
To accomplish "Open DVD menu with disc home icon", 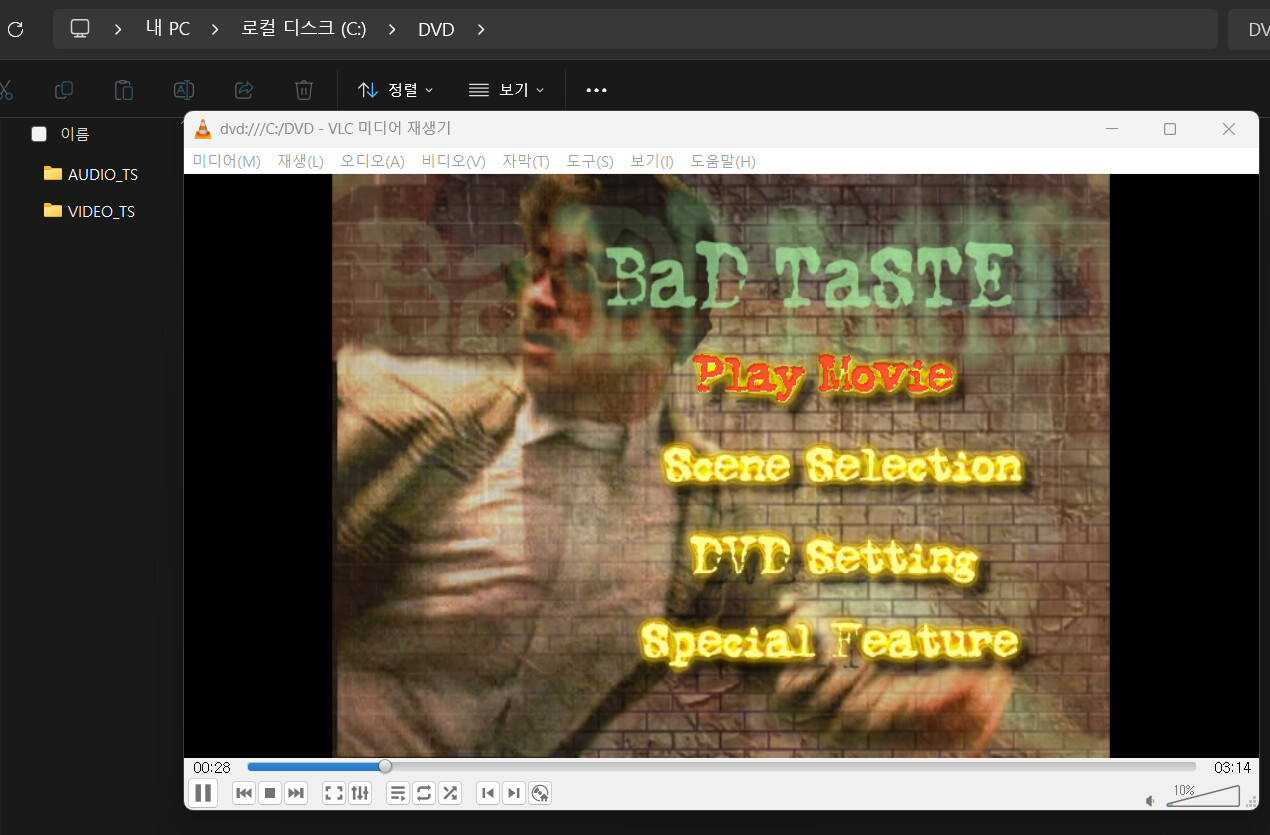I will click(540, 793).
